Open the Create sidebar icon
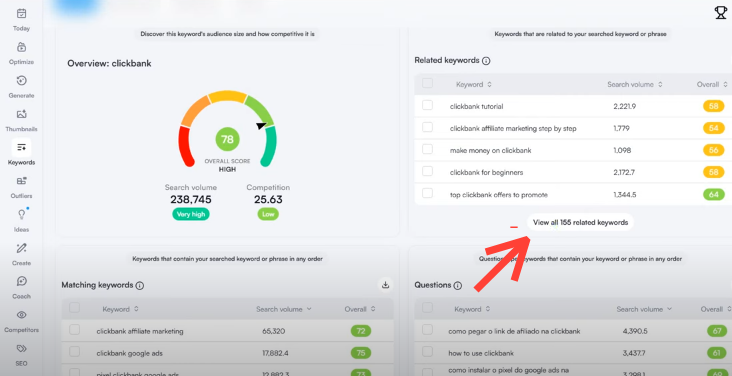This screenshot has width=732, height=376. (21, 248)
